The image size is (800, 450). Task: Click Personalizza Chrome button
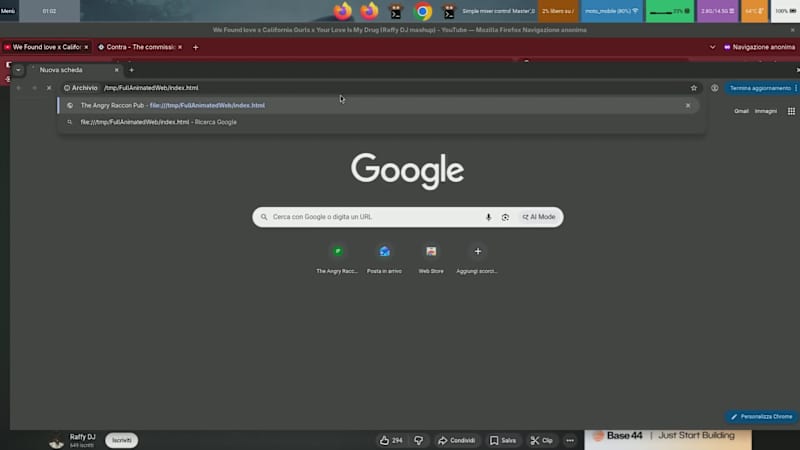point(761,416)
